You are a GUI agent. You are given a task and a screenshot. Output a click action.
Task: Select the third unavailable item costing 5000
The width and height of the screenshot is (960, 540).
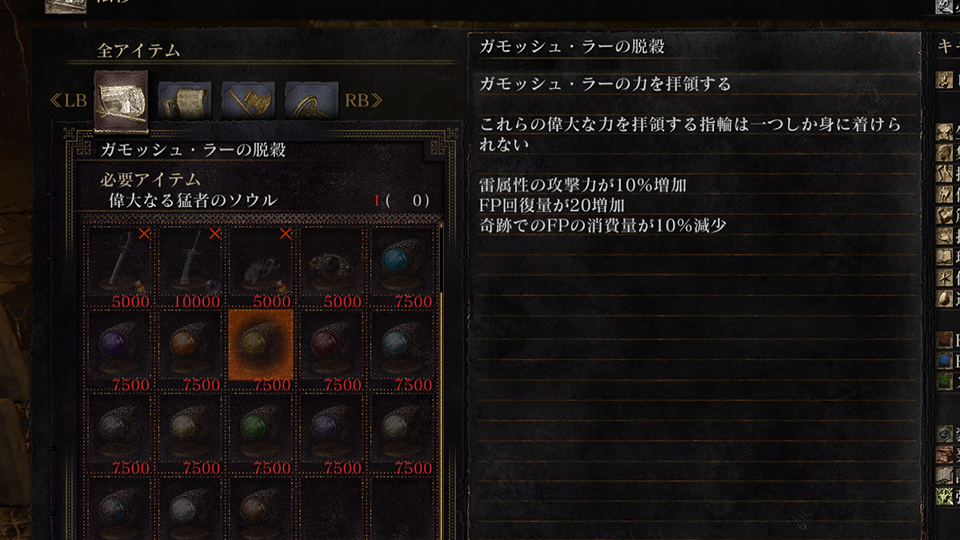tap(261, 267)
